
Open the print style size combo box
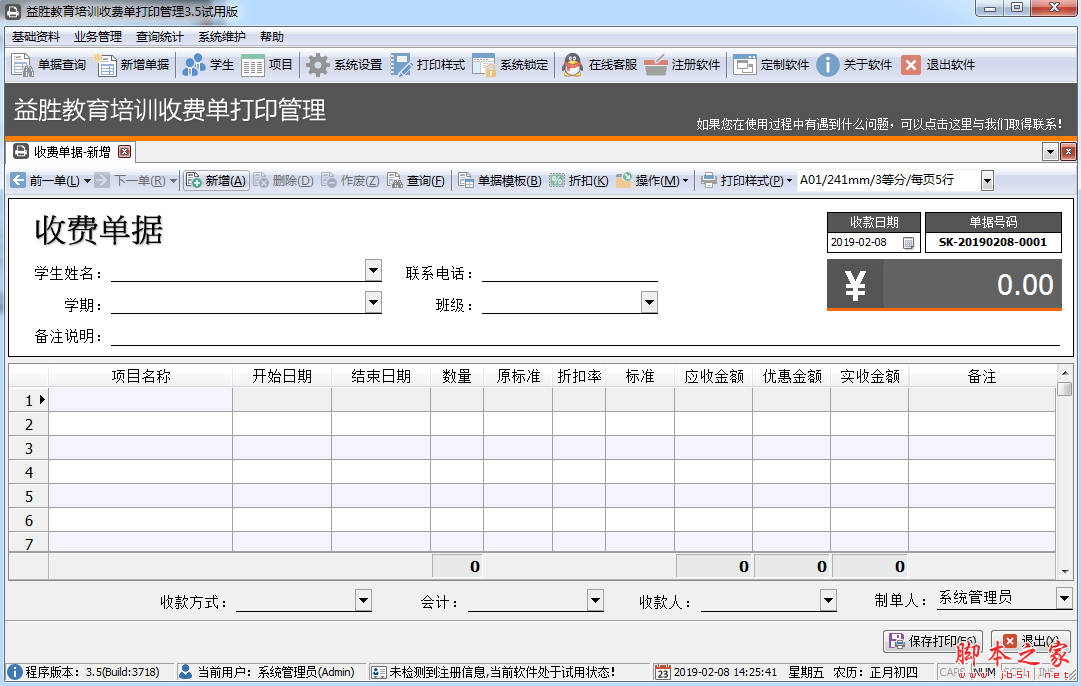point(987,181)
